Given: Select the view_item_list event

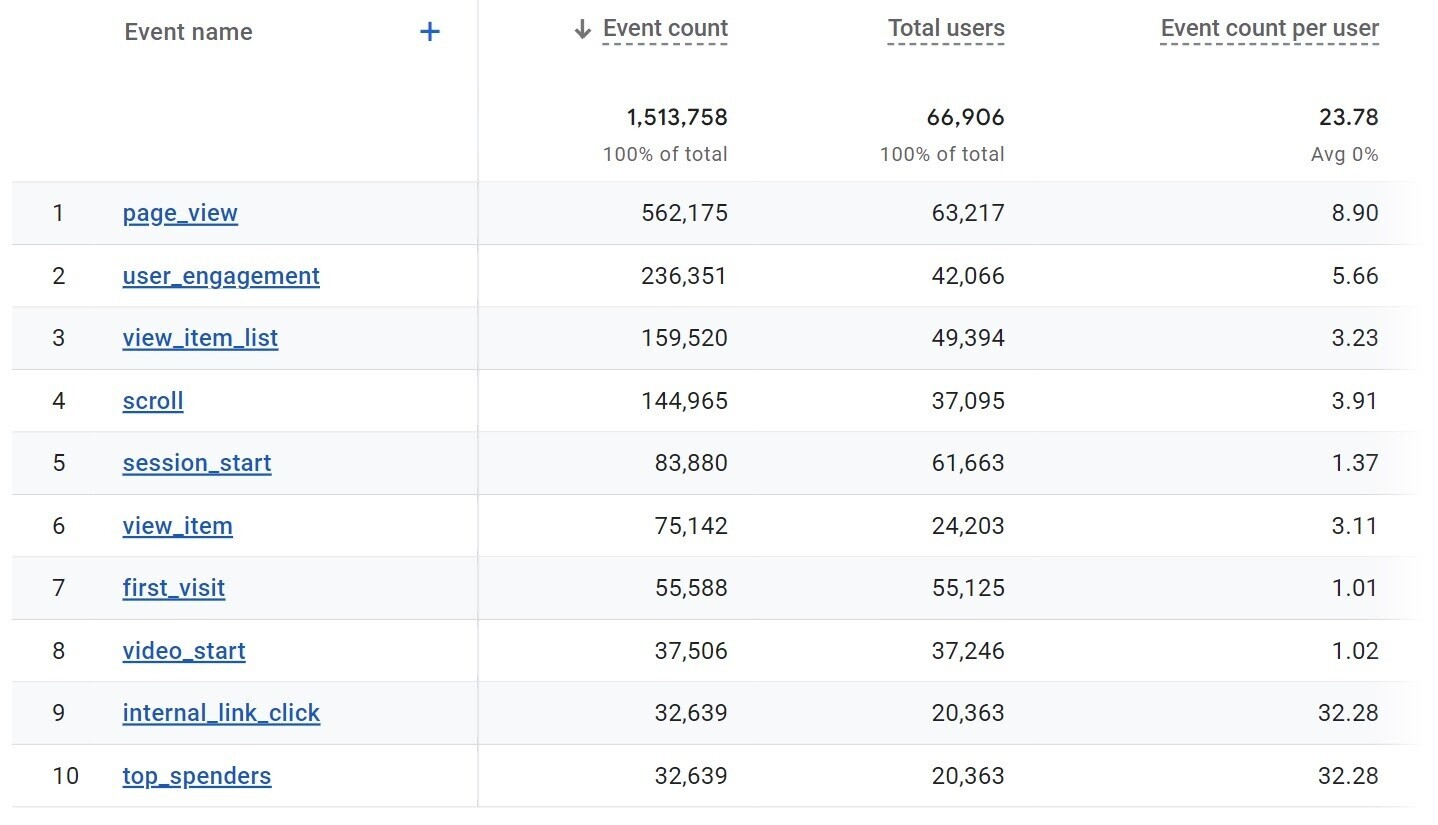Looking at the screenshot, I should coord(200,338).
